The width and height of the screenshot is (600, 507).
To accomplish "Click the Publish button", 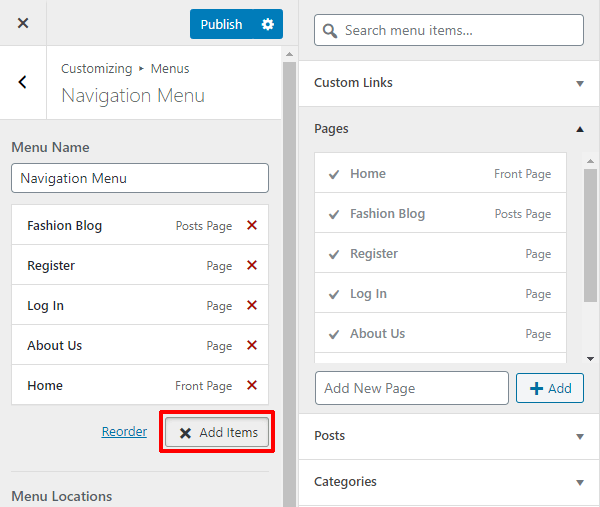I will coord(221,24).
